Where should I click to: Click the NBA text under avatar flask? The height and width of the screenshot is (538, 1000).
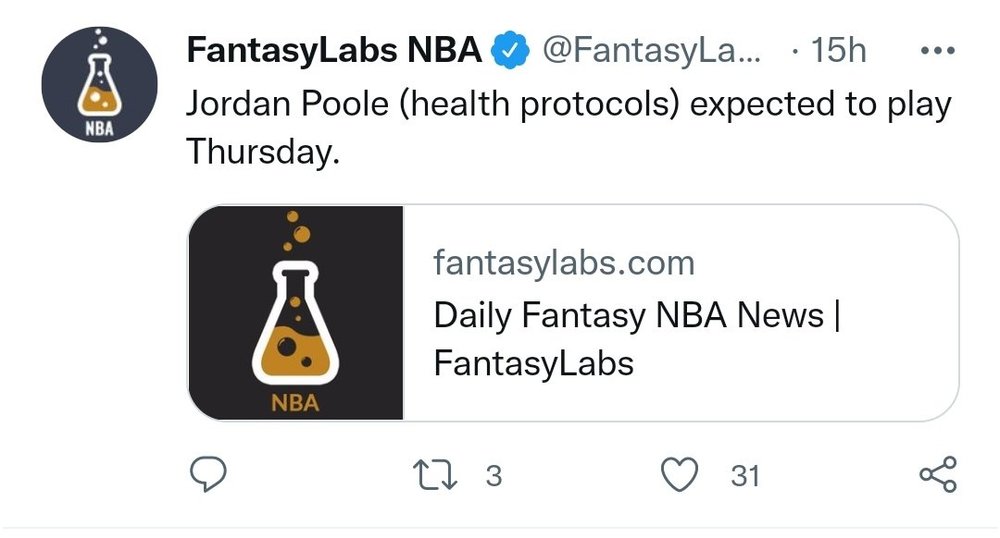(99, 129)
